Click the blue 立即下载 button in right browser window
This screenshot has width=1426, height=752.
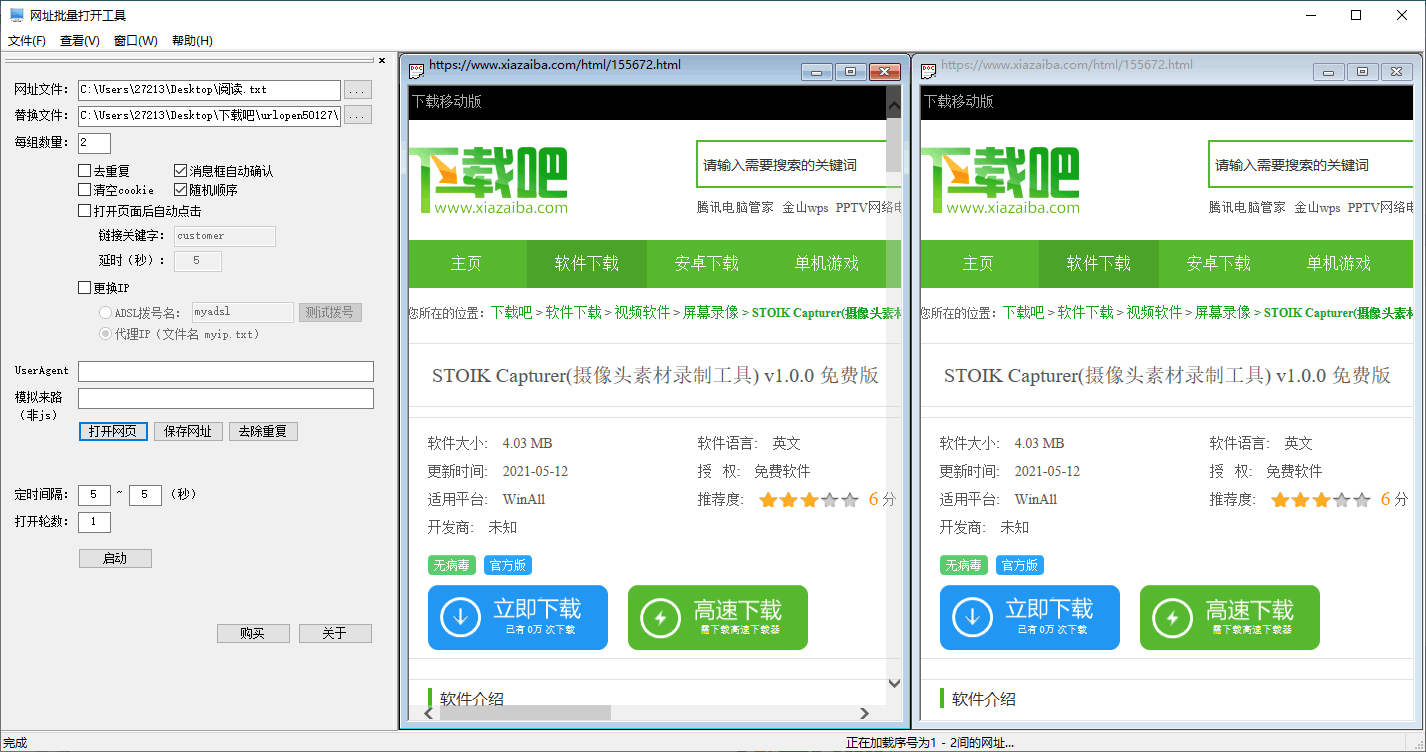pos(1030,617)
